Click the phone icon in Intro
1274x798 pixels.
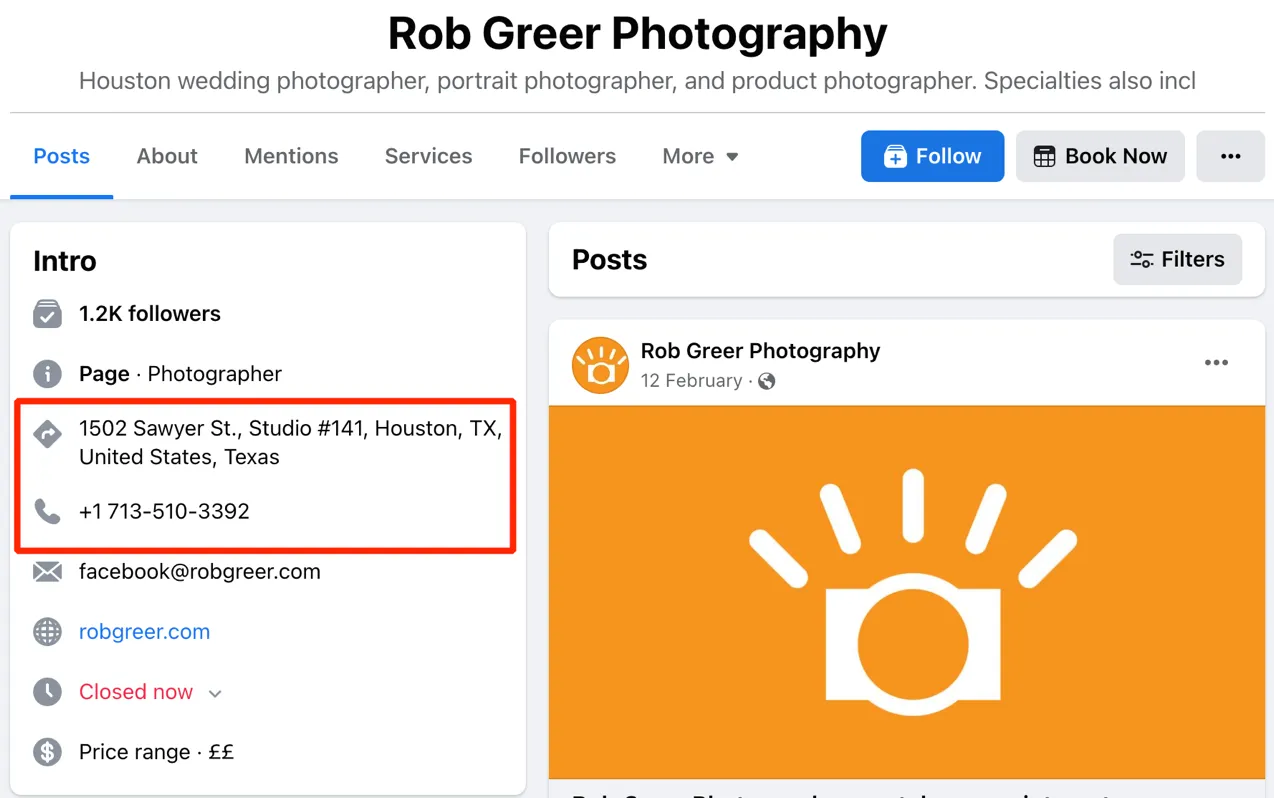pyautogui.click(x=47, y=511)
